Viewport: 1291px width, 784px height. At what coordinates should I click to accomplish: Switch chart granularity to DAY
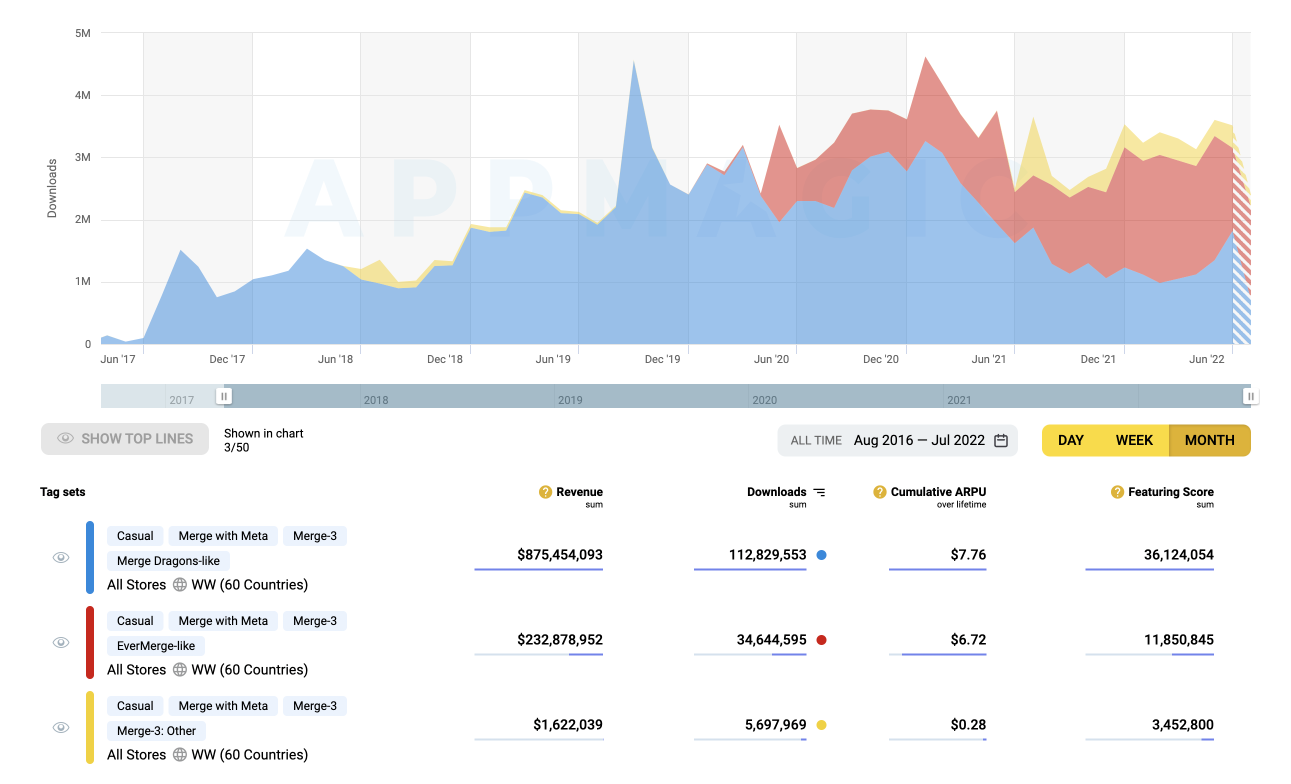pyautogui.click(x=1071, y=440)
